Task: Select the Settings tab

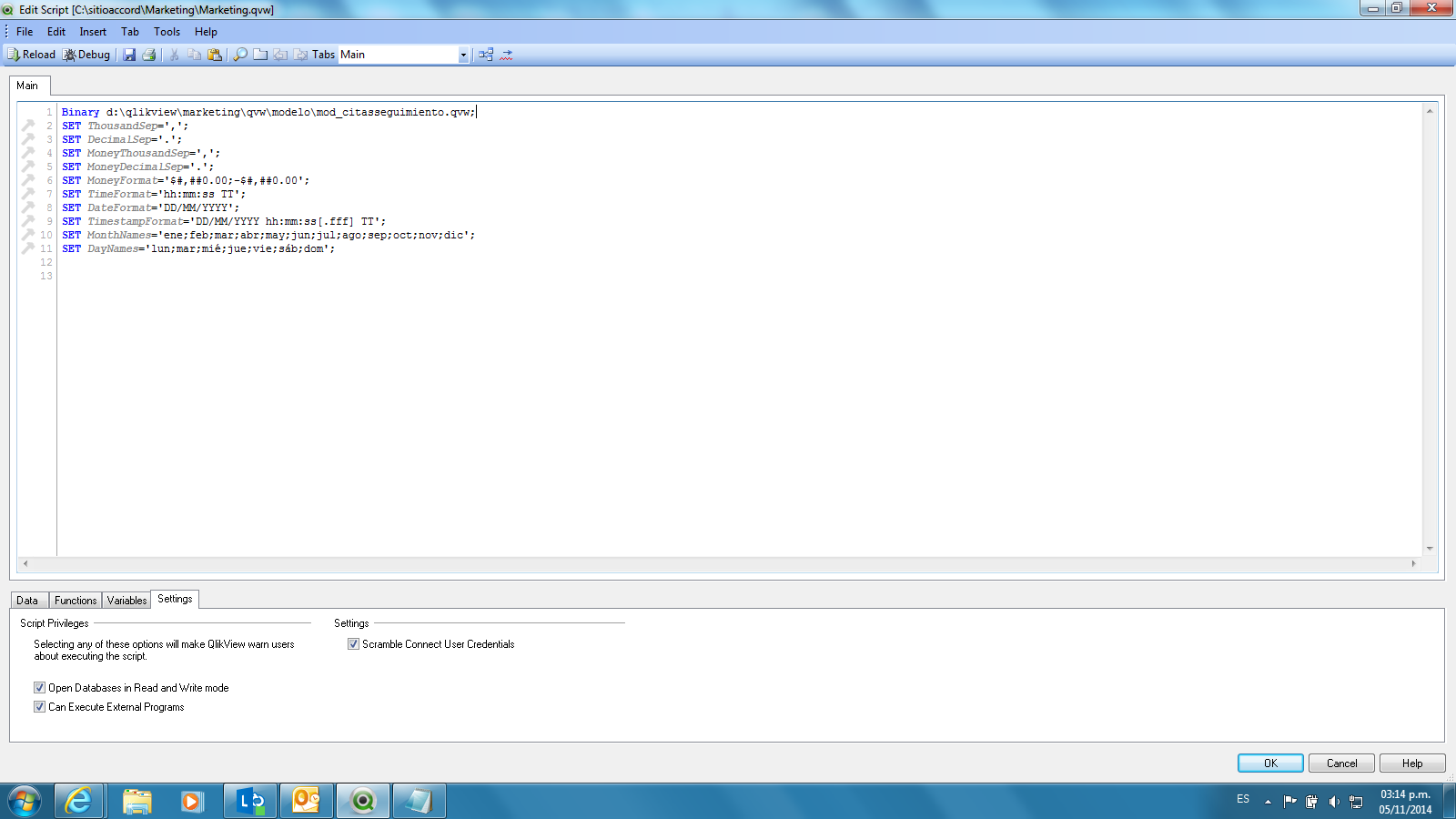Action: [x=175, y=599]
